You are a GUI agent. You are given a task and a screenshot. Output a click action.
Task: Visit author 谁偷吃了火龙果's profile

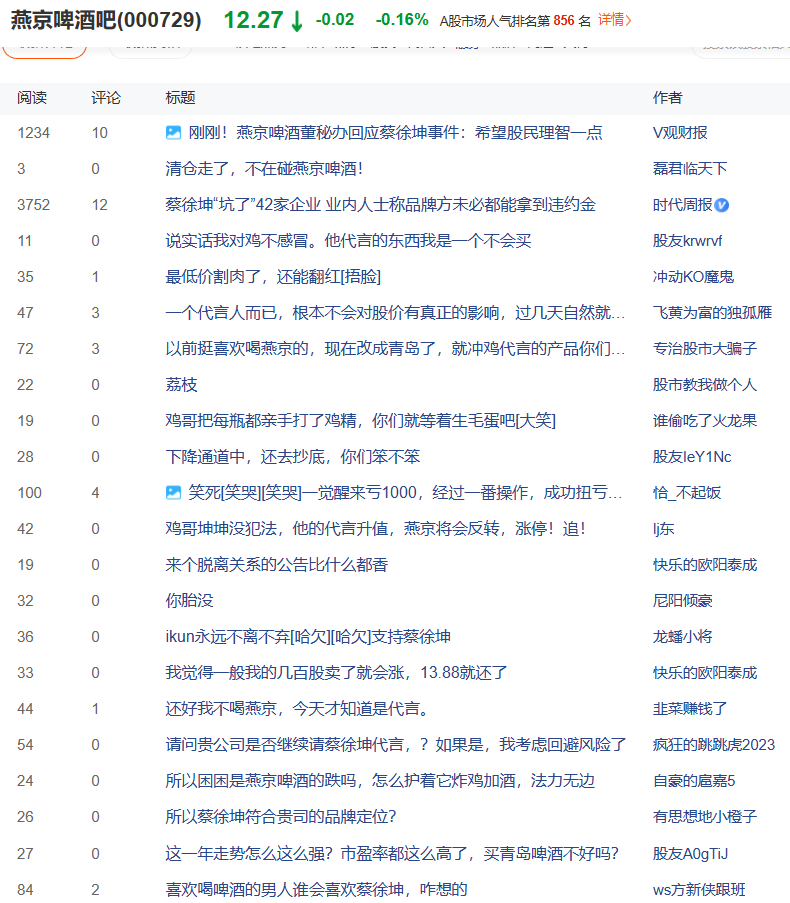[705, 421]
